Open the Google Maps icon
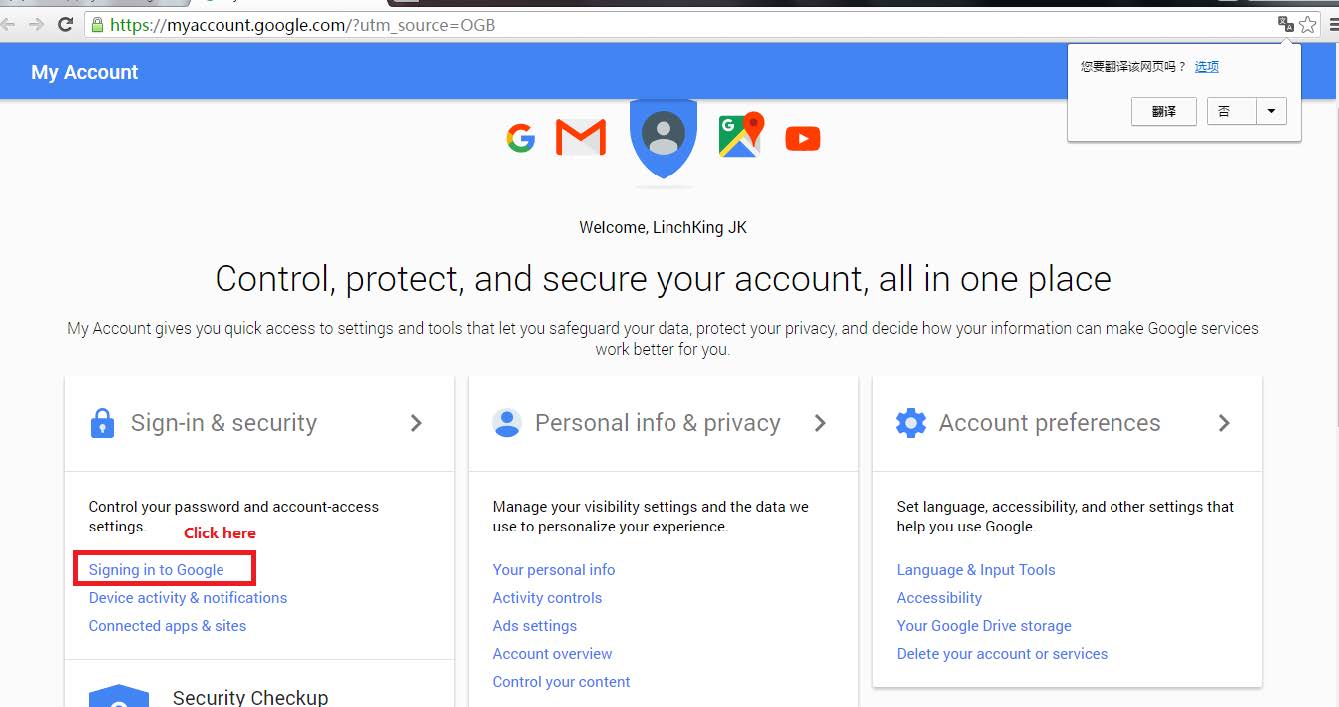The height and width of the screenshot is (707, 1339). (x=741, y=135)
